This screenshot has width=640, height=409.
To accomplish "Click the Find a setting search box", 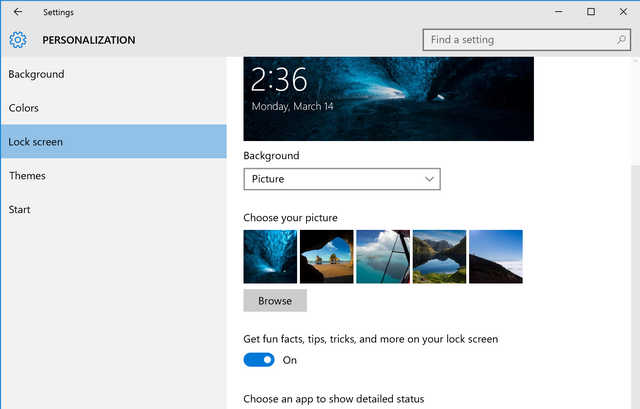I will [527, 40].
